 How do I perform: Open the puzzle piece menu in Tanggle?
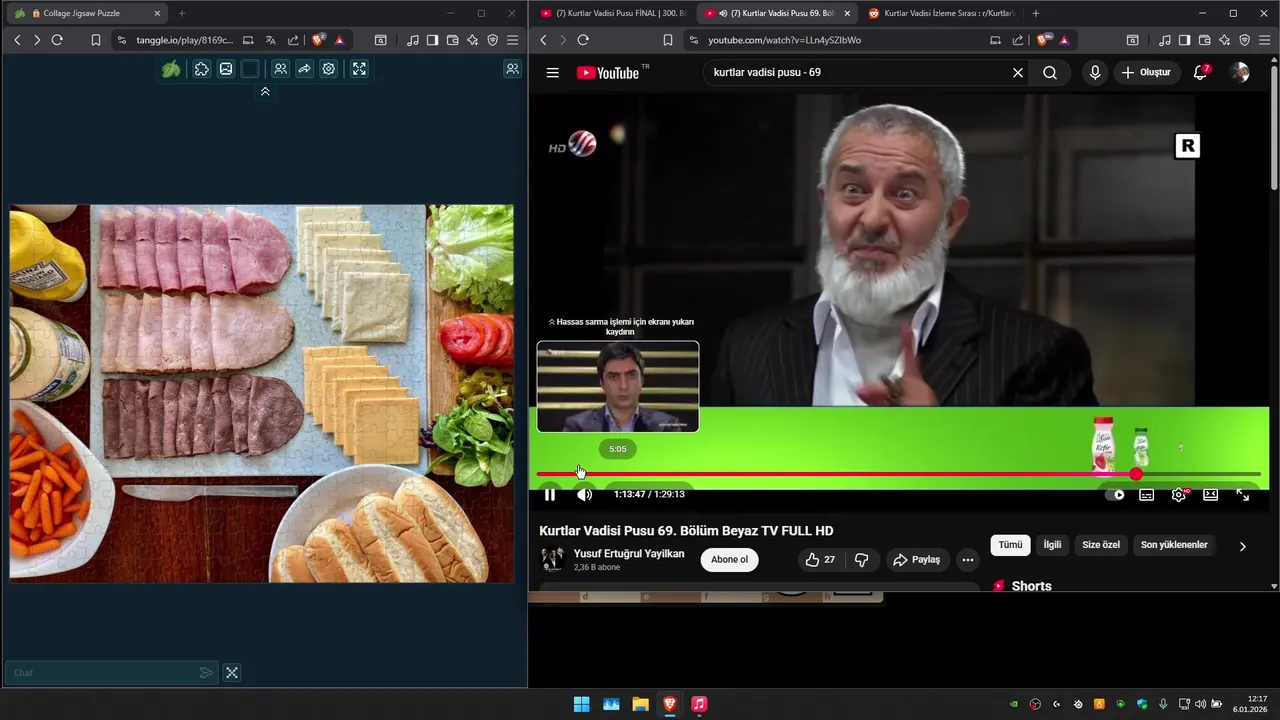[202, 69]
